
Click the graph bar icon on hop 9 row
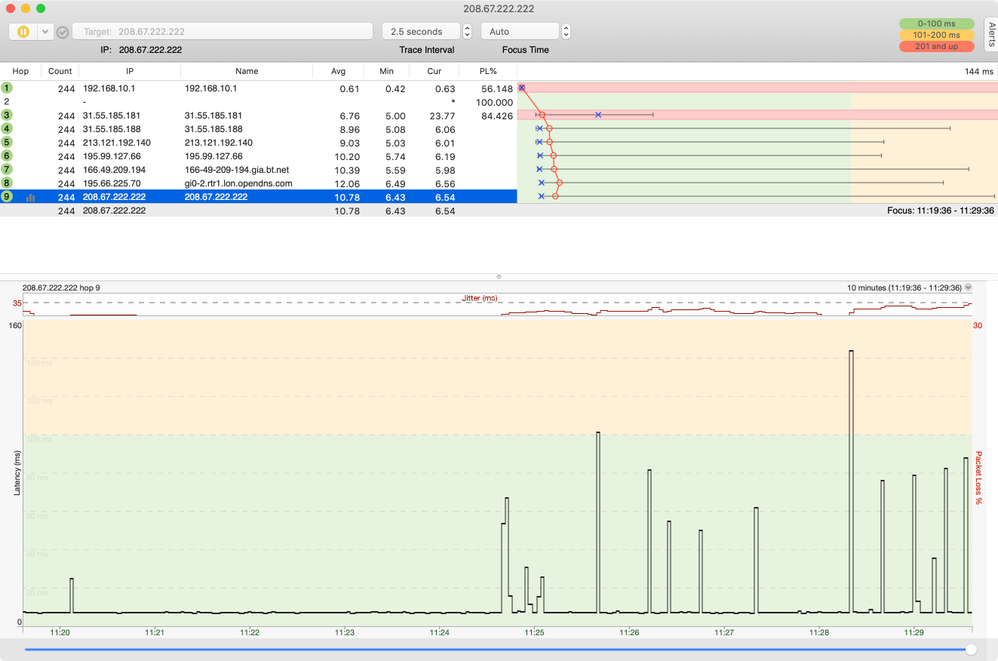pos(30,198)
